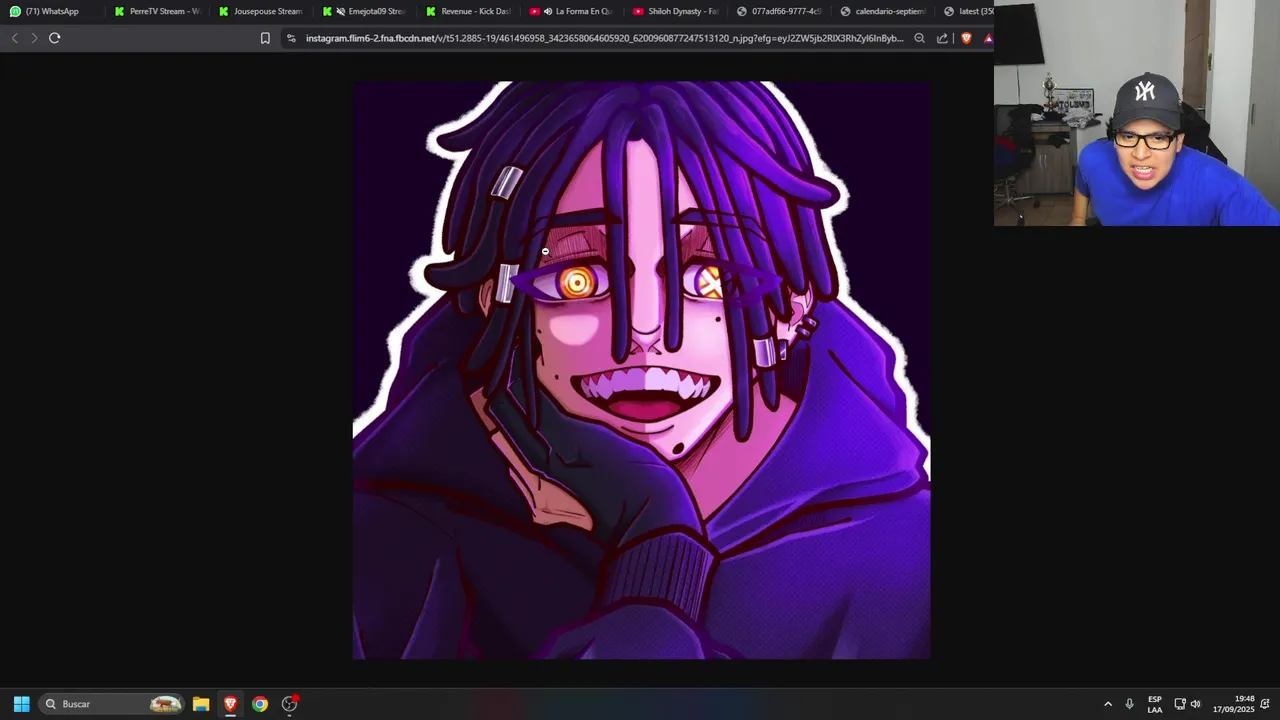Click the instagram.flim6-2 URL address field
The height and width of the screenshot is (720, 1280).
pyautogui.click(x=604, y=38)
